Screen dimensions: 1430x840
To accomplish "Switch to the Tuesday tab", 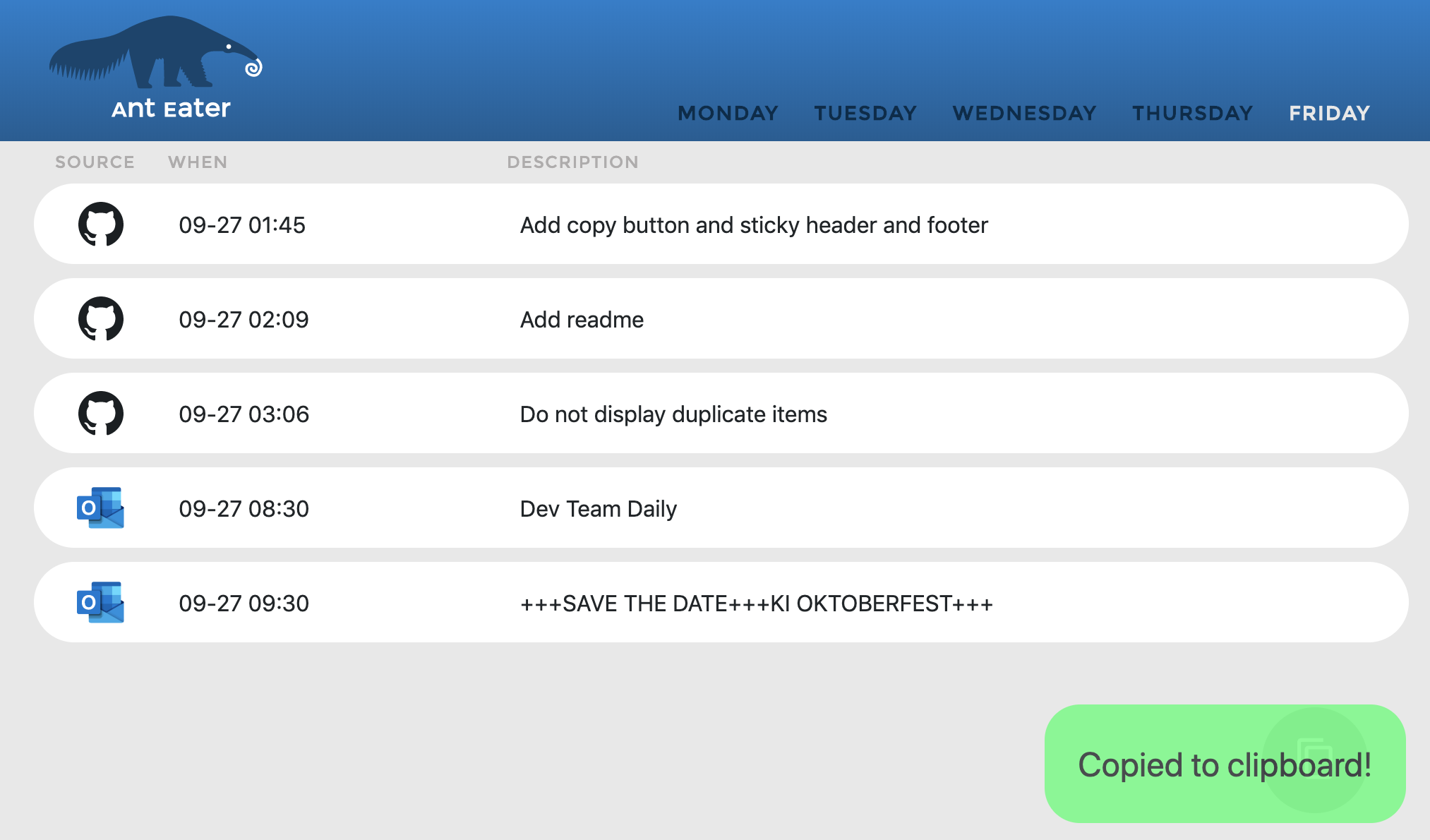I will click(x=865, y=113).
